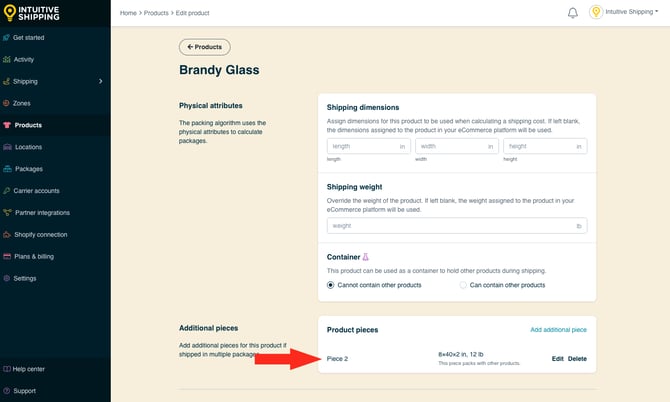
Task: Click the Get started rocket icon
Action: [x=6, y=38]
